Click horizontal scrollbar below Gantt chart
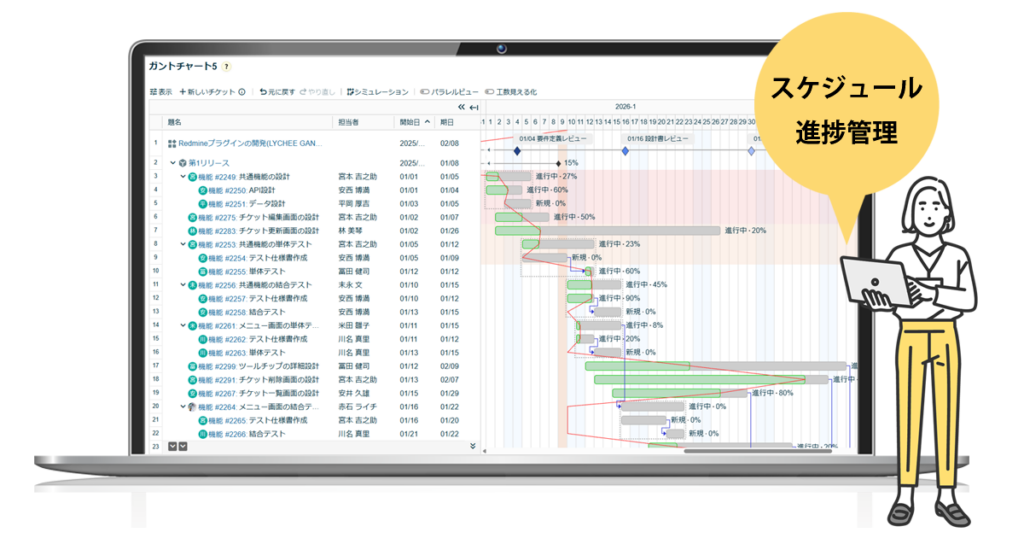This screenshot has width=1024, height=538. click(758, 451)
